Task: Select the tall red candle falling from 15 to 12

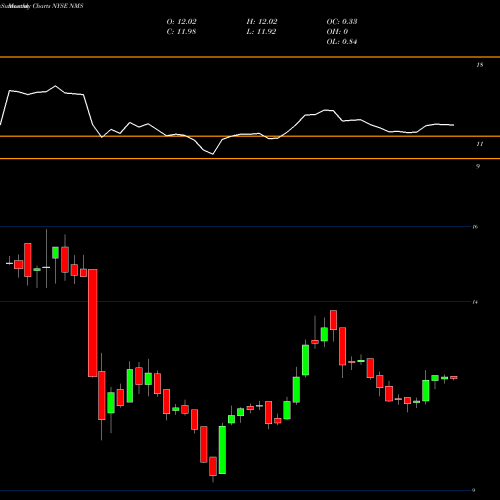Action: [93, 323]
